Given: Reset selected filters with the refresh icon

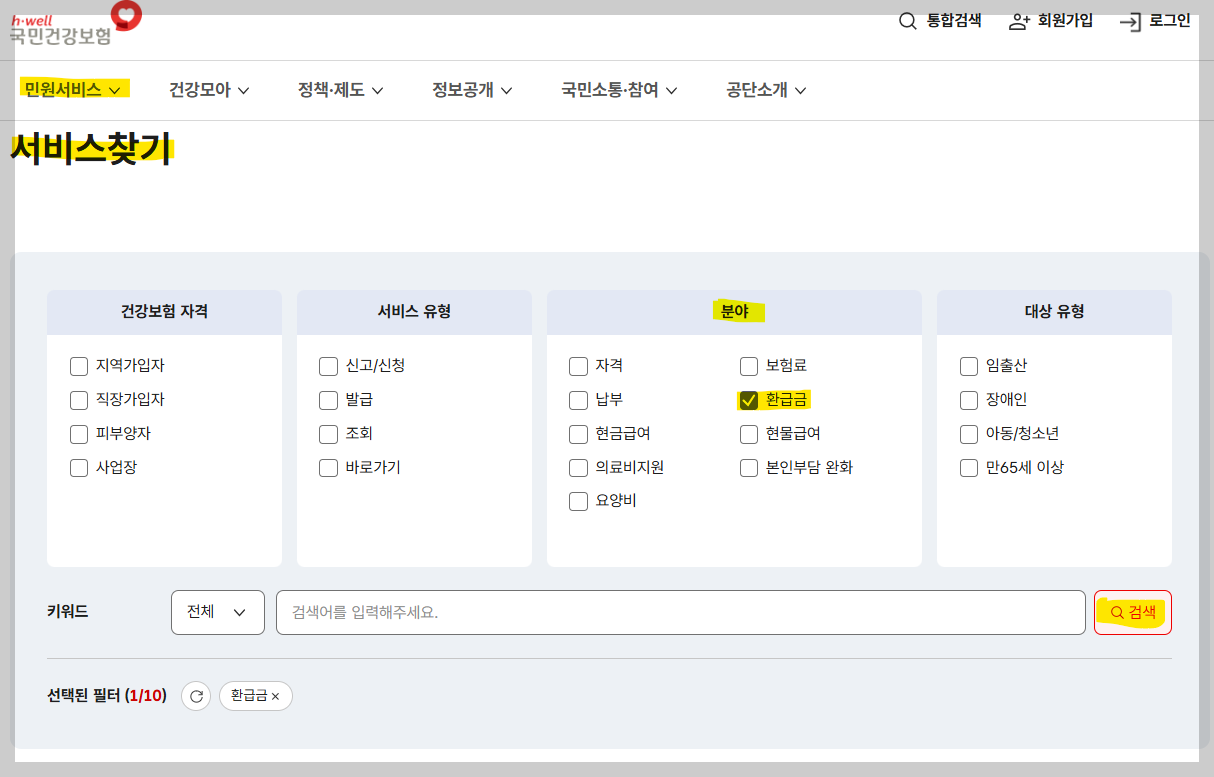Looking at the screenshot, I should tap(196, 696).
